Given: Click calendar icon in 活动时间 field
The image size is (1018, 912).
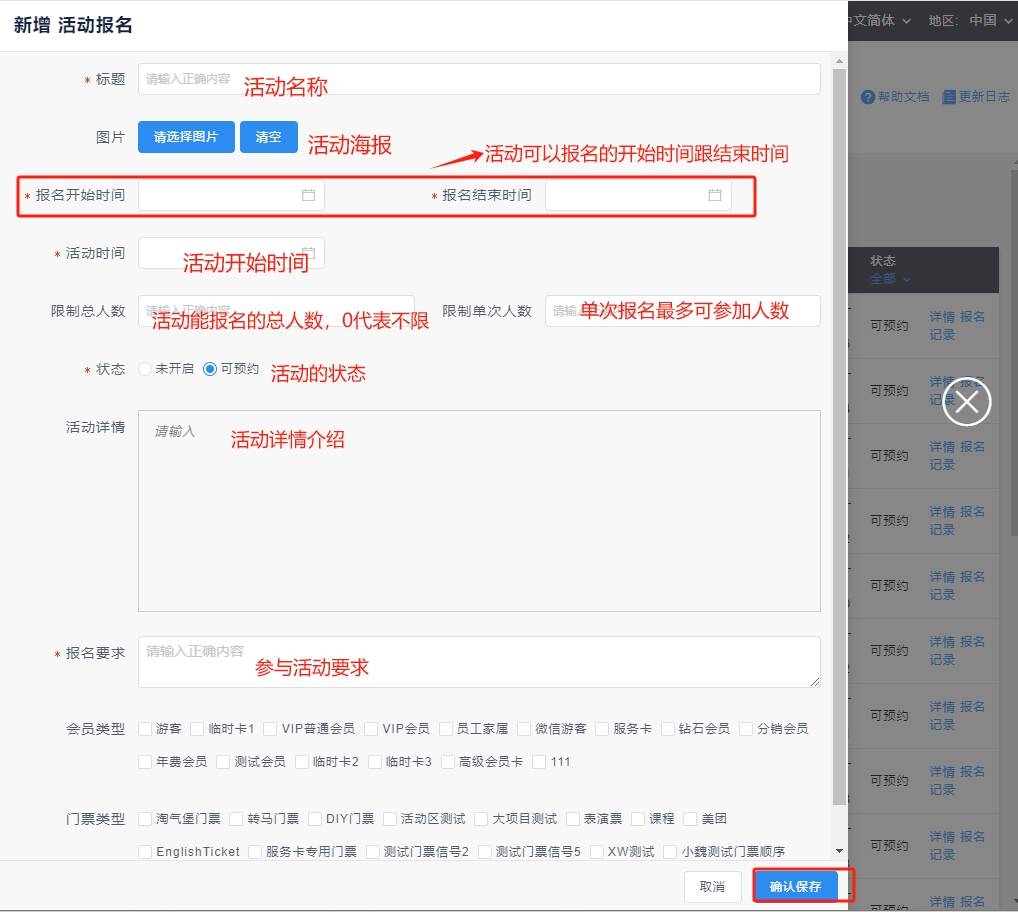Looking at the screenshot, I should (x=309, y=253).
